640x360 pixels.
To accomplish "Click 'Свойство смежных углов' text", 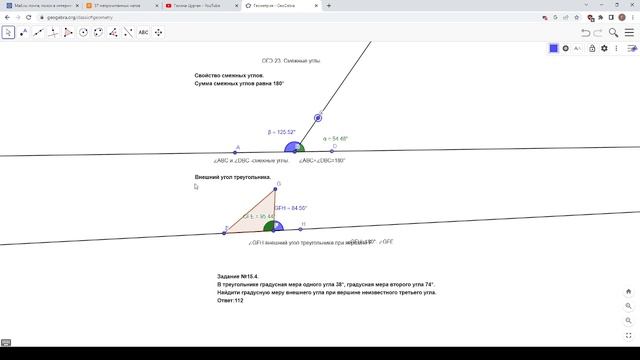I will 229,76.
